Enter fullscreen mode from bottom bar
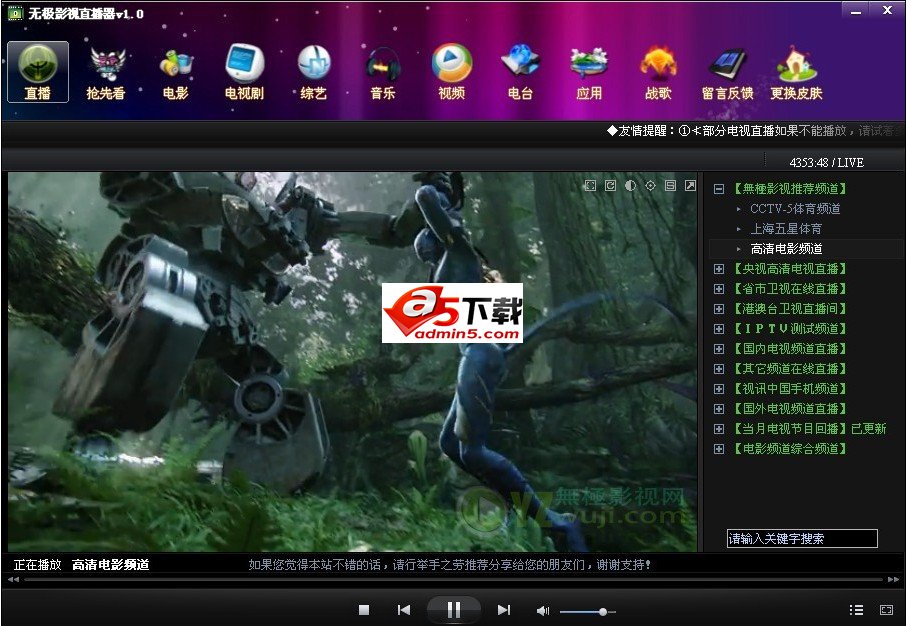 coord(886,610)
